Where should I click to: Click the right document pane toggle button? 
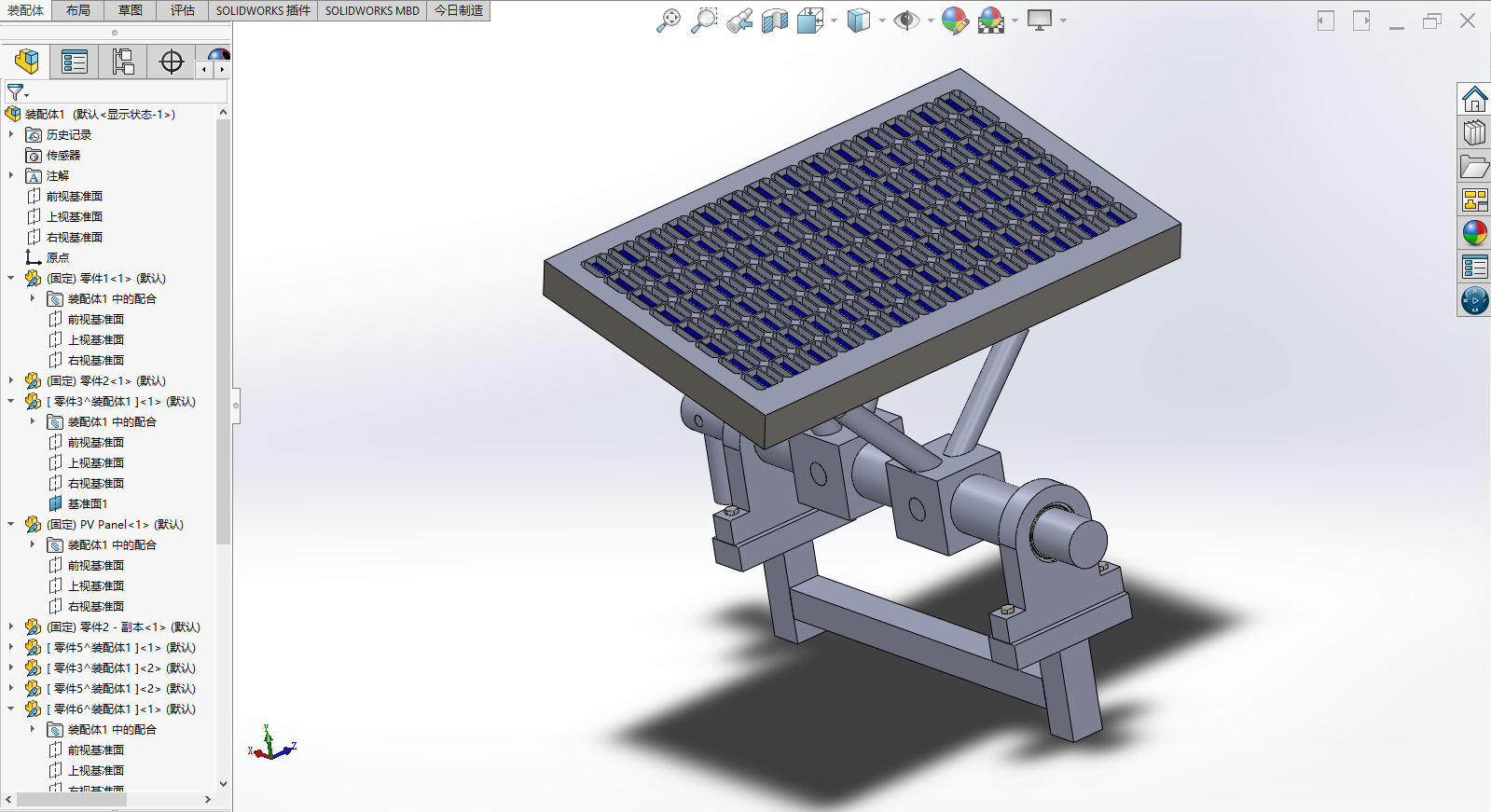[x=1361, y=21]
